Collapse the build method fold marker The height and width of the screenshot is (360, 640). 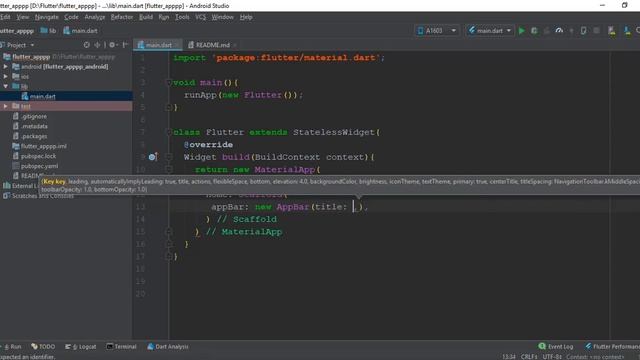tap(169, 157)
